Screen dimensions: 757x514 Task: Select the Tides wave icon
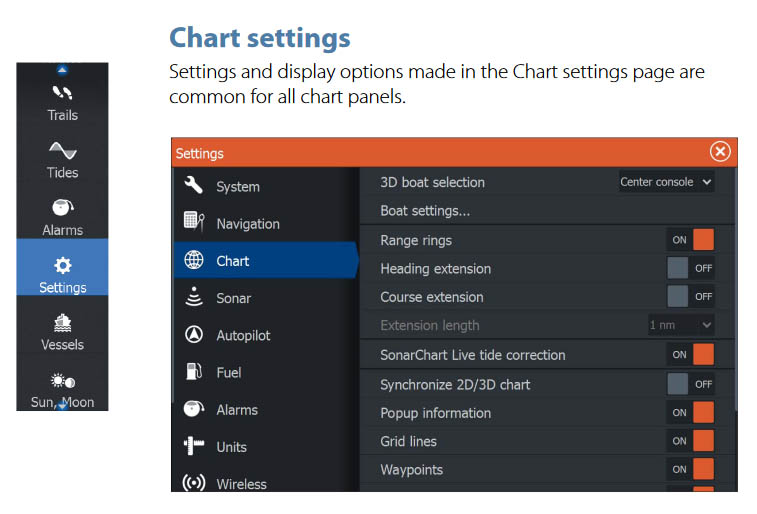tap(62, 150)
